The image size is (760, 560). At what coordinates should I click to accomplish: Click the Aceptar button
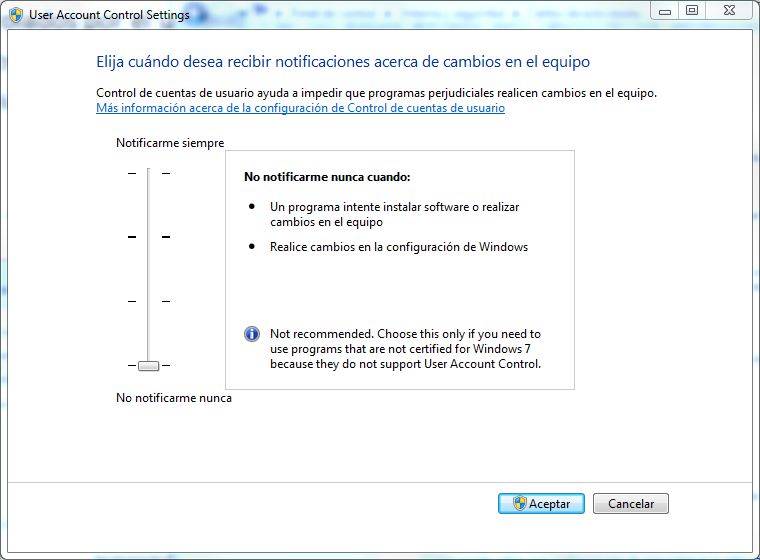(541, 504)
